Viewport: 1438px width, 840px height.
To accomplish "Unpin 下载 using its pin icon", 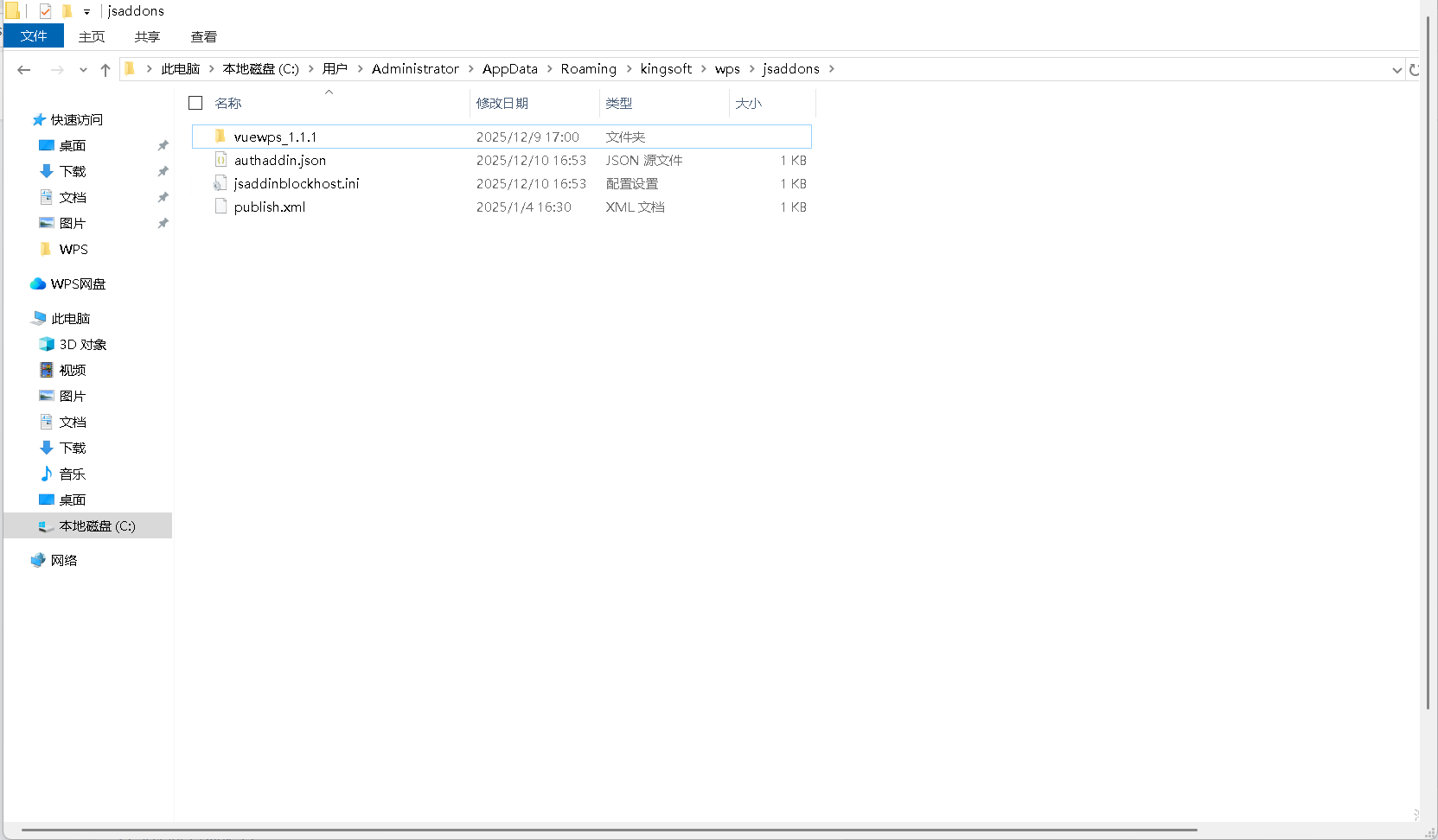I will point(163,171).
